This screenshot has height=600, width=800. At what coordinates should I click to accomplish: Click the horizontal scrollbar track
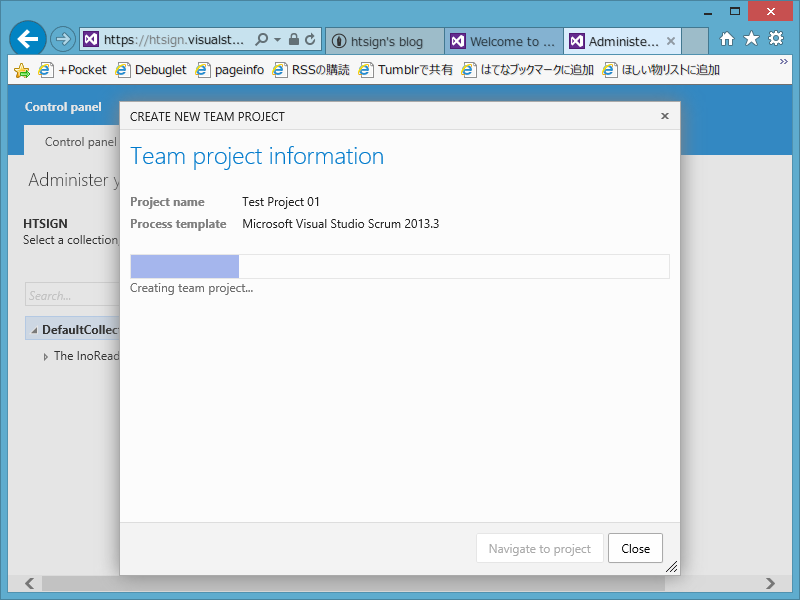pyautogui.click(x=401, y=583)
